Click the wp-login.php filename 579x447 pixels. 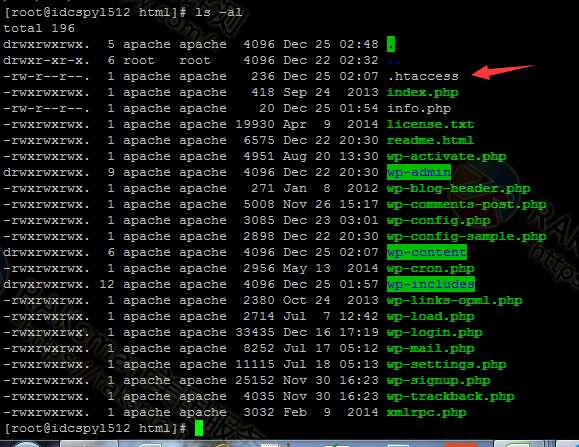(435, 333)
